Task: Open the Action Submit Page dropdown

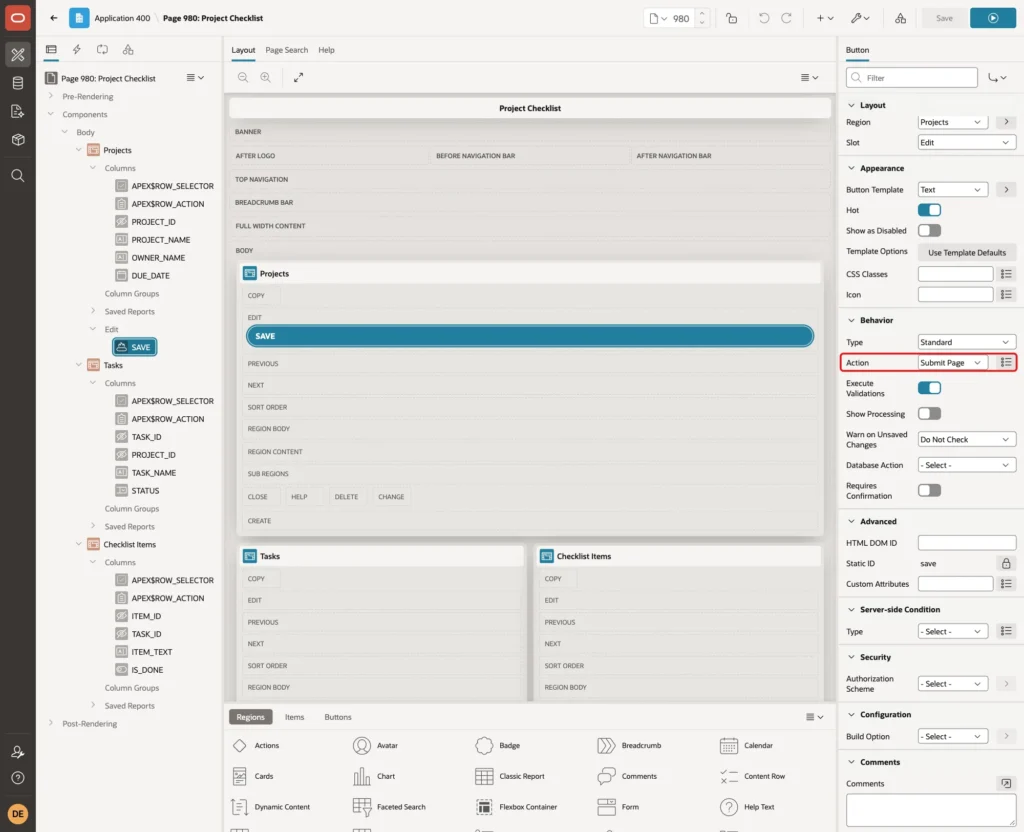Action: pos(952,362)
